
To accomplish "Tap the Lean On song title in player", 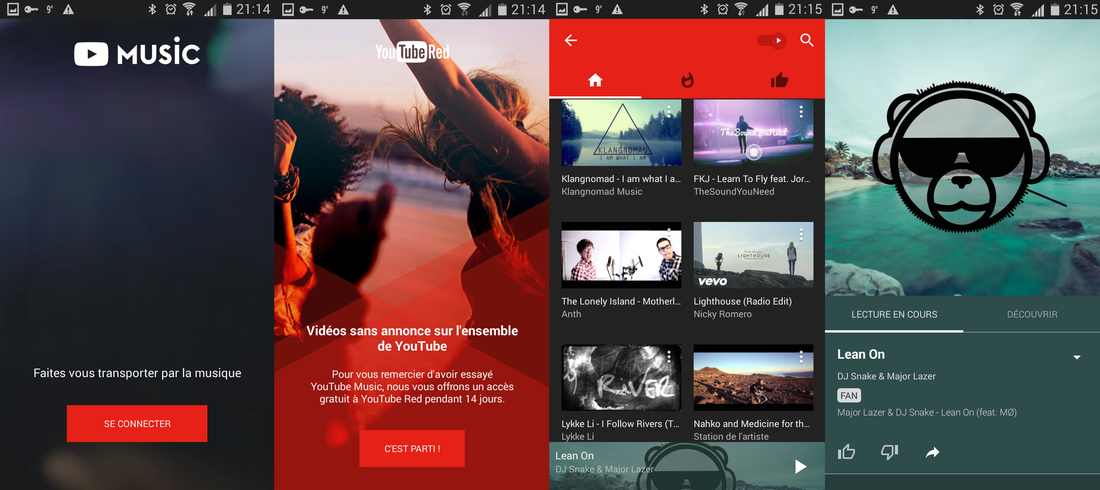I will coord(861,355).
